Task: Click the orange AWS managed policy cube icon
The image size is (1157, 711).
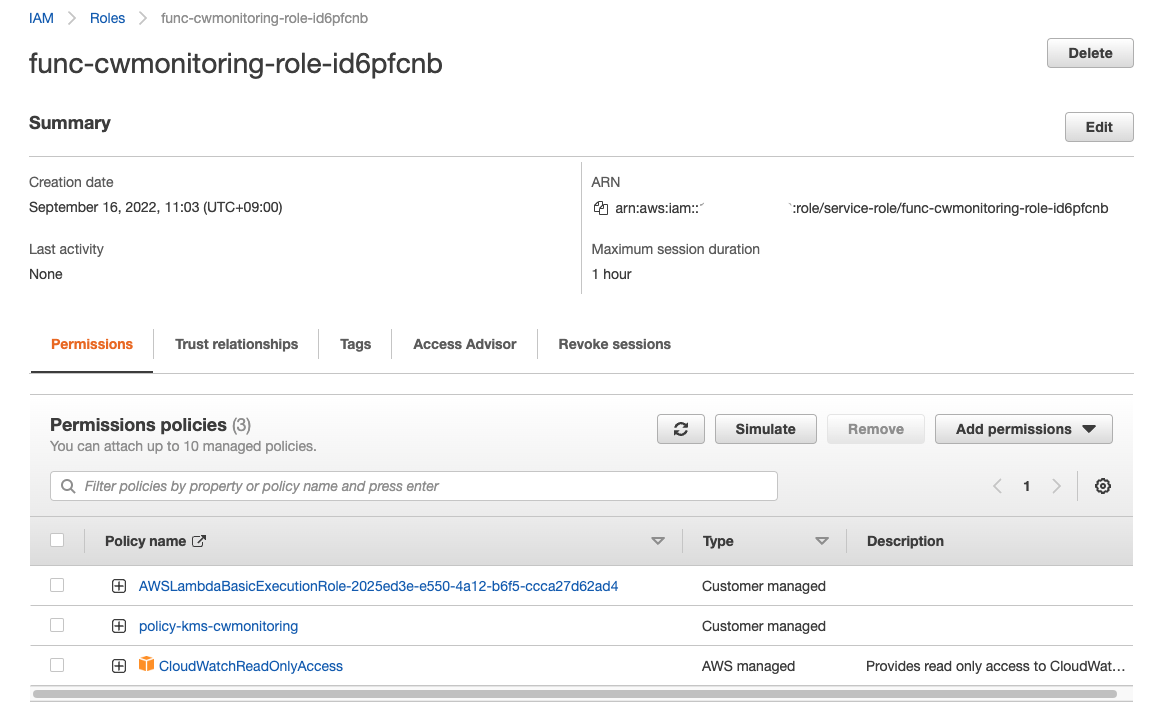Action: pos(147,665)
